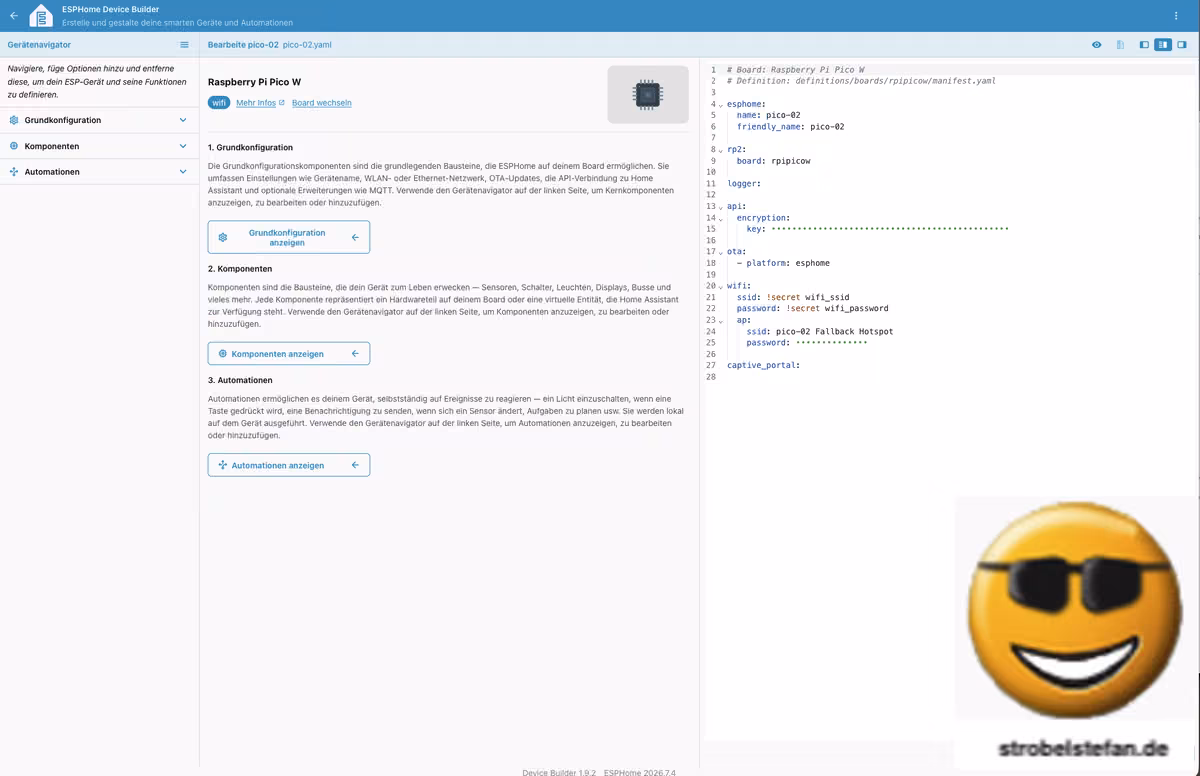The image size is (1200, 776).
Task: Click the '1. Grundkonfiguration' heading
Action: pyautogui.click(x=250, y=147)
